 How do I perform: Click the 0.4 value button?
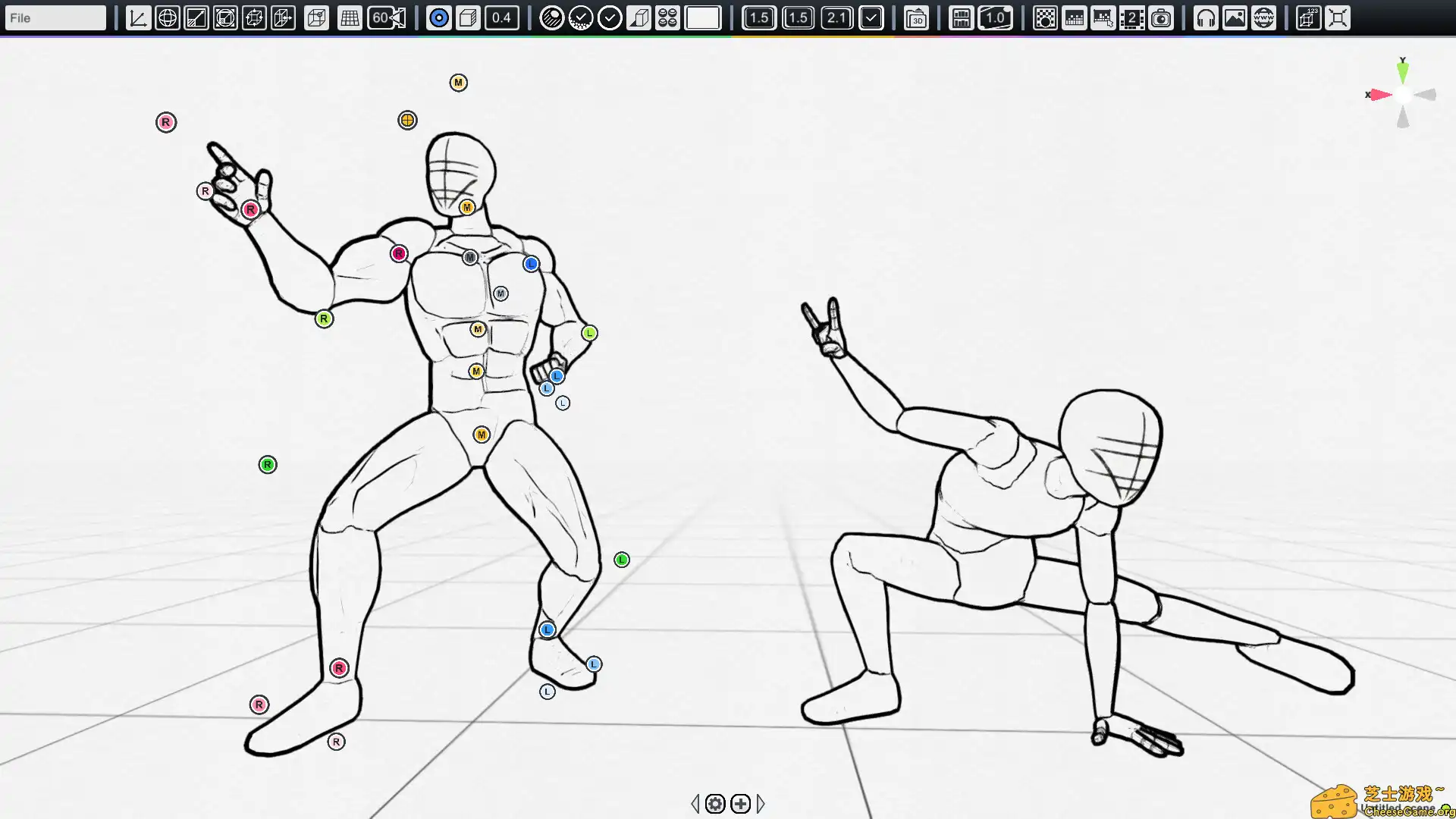[501, 18]
